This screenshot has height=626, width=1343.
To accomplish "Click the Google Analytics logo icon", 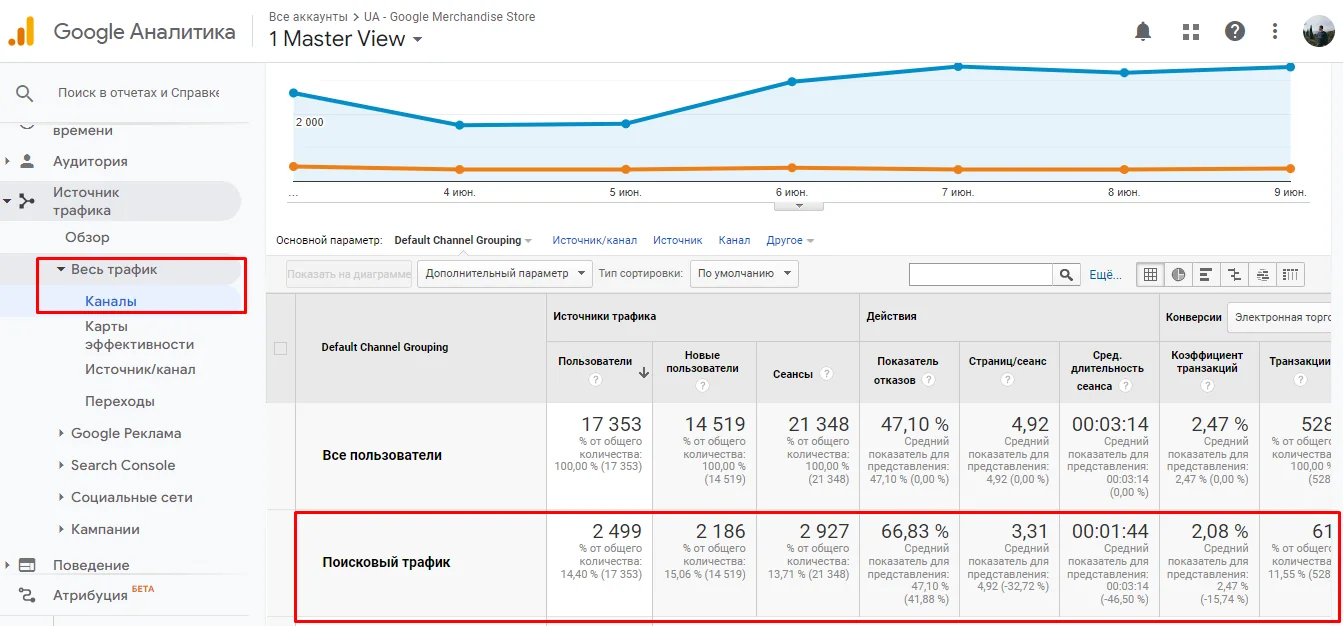I will coord(21,31).
